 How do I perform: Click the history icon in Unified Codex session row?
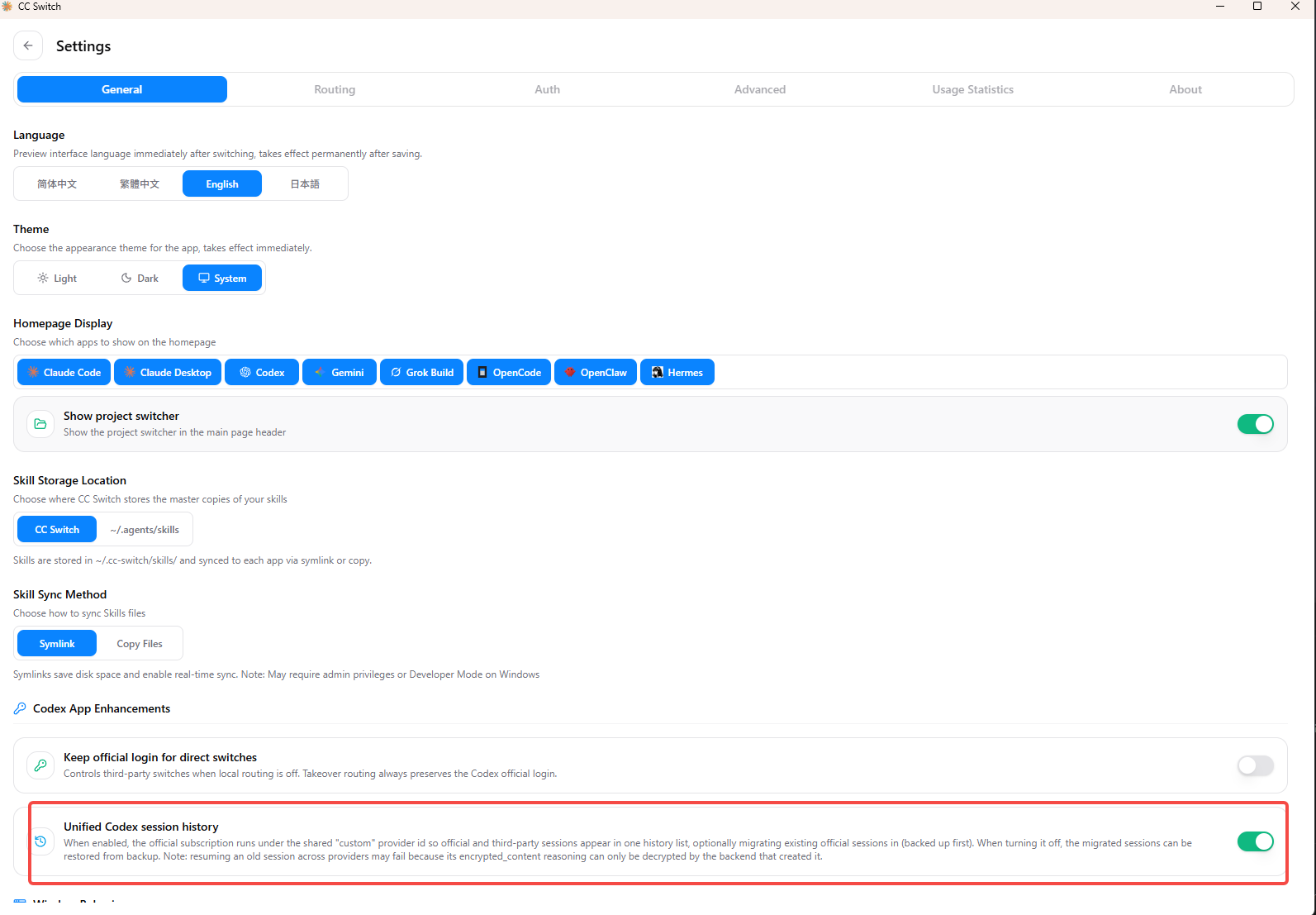[x=40, y=841]
